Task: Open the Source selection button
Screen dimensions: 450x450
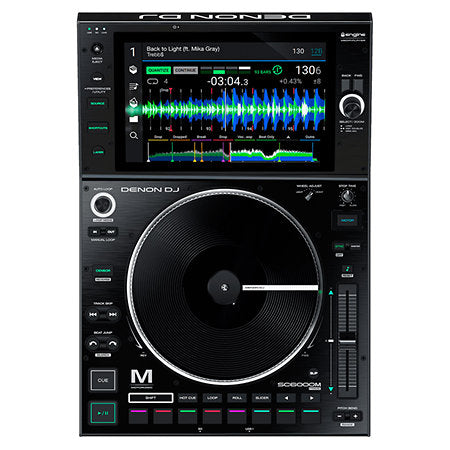Action: click(98, 104)
